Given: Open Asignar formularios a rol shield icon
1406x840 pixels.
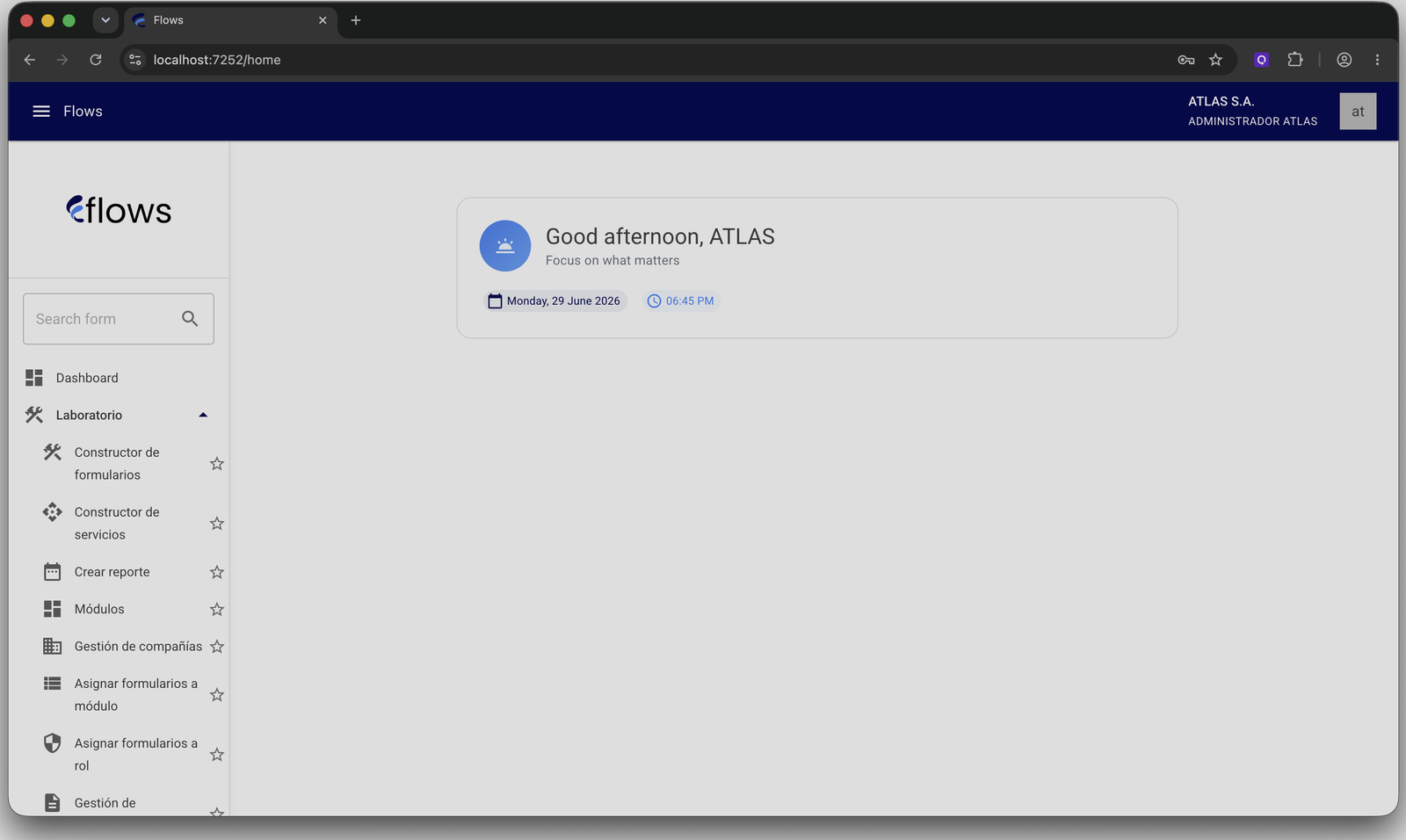Looking at the screenshot, I should [53, 743].
